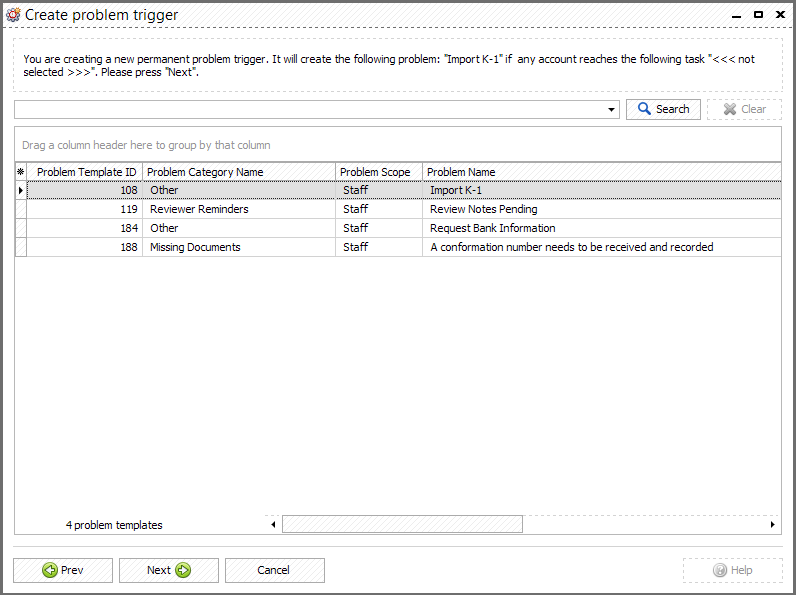
Task: Click the Problem Name column header
Action: 602,172
